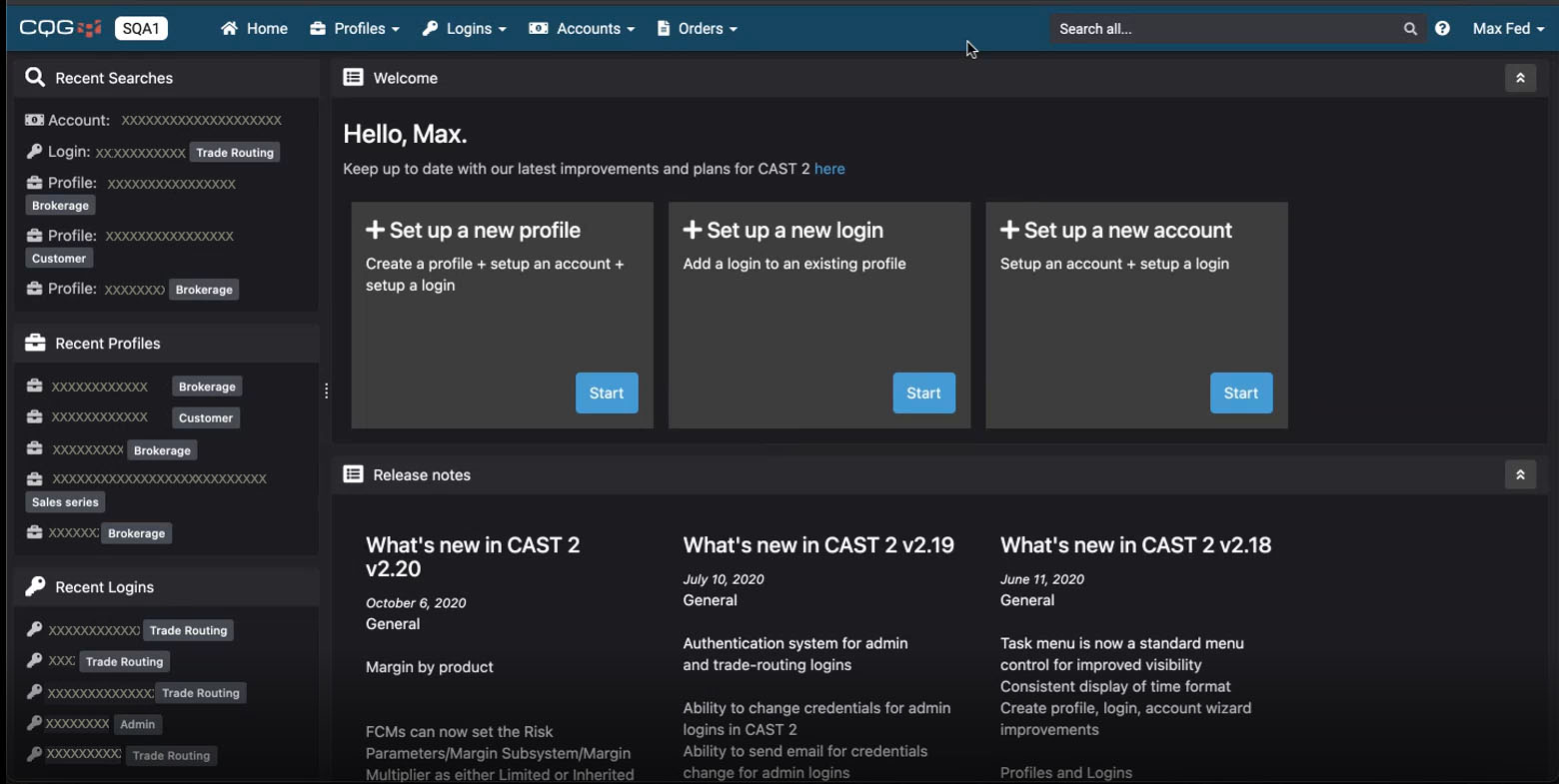Open the Max Fed user menu
This screenshot has width=1559, height=784.
coord(1508,29)
